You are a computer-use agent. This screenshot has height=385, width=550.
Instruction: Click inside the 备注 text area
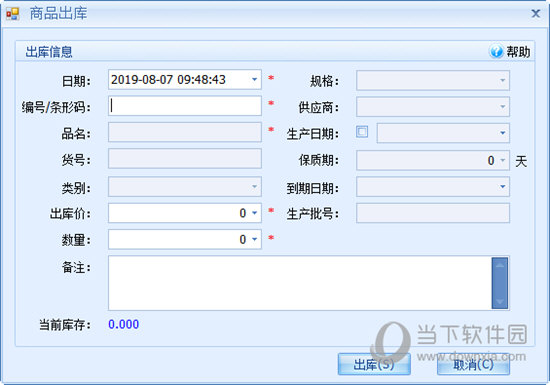[x=300, y=283]
